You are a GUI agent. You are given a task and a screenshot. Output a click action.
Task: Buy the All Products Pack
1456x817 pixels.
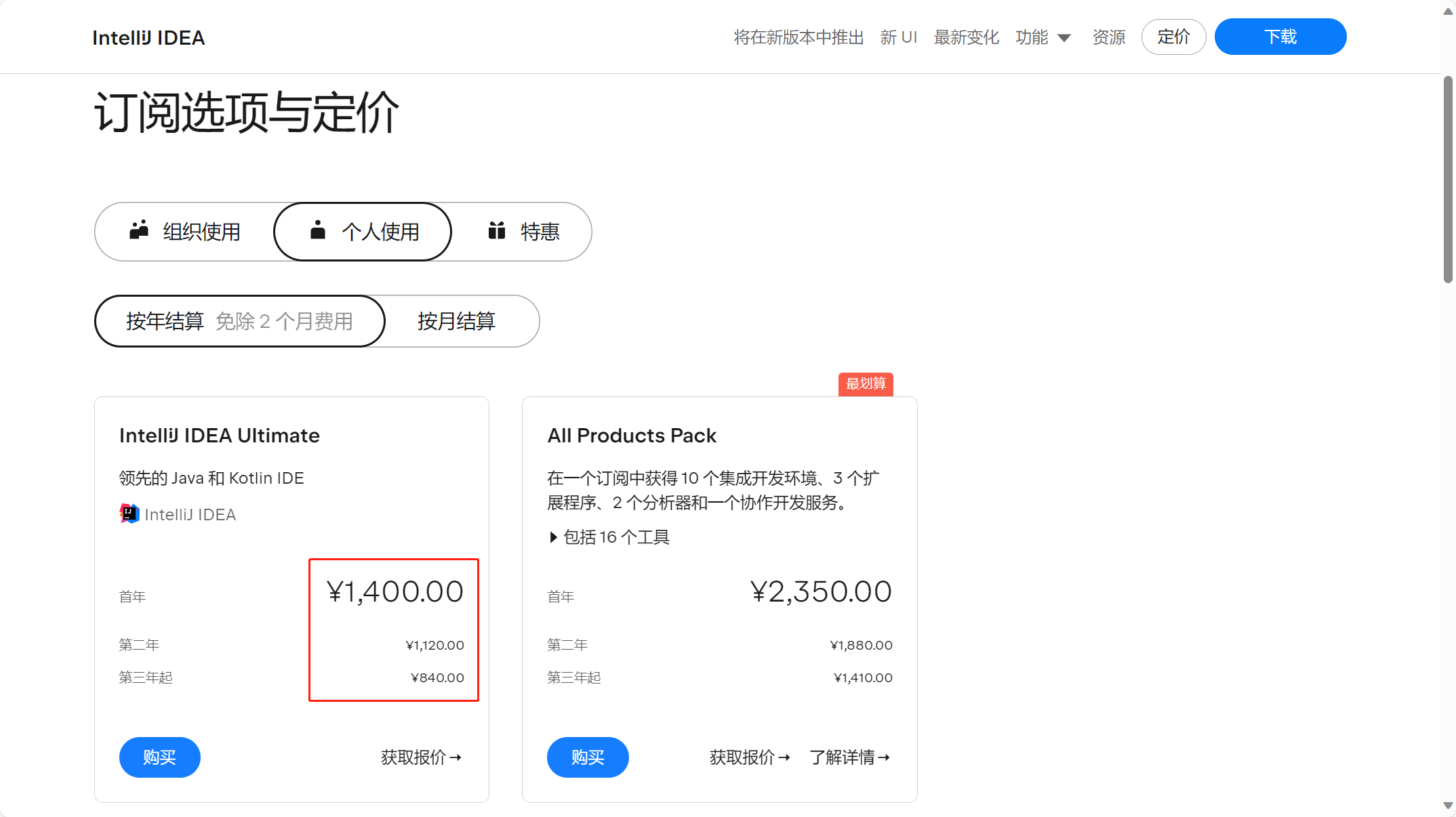tap(587, 757)
